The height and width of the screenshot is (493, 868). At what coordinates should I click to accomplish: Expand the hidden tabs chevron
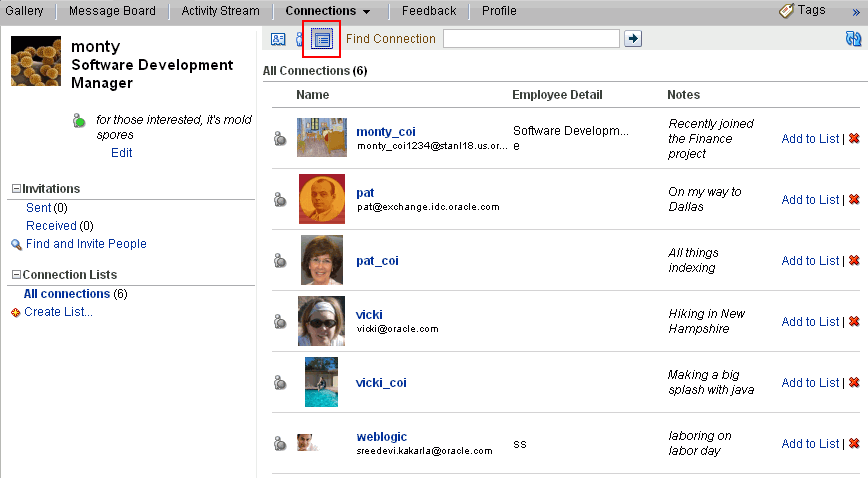856,12
